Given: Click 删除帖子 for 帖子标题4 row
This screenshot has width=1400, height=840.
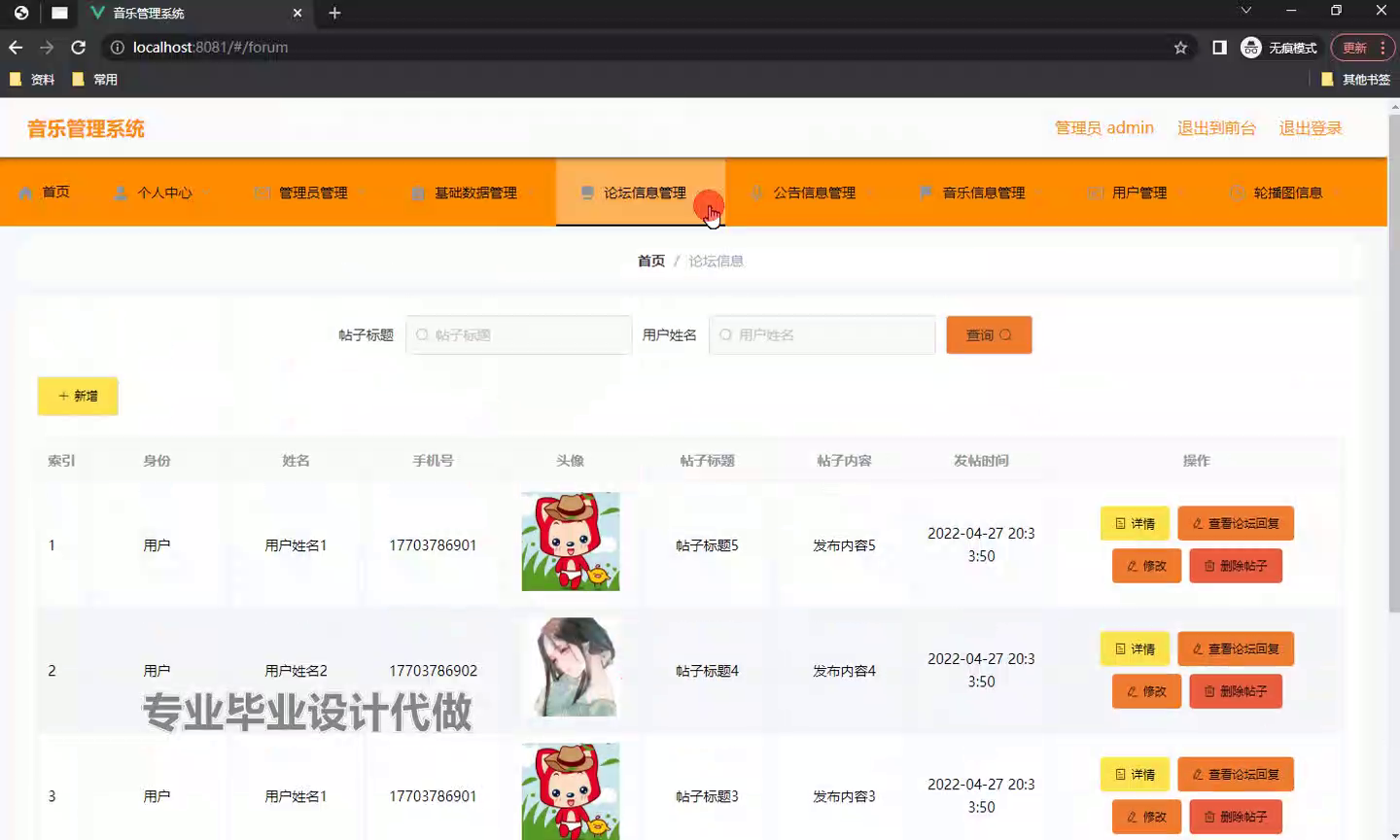Looking at the screenshot, I should [x=1236, y=691].
